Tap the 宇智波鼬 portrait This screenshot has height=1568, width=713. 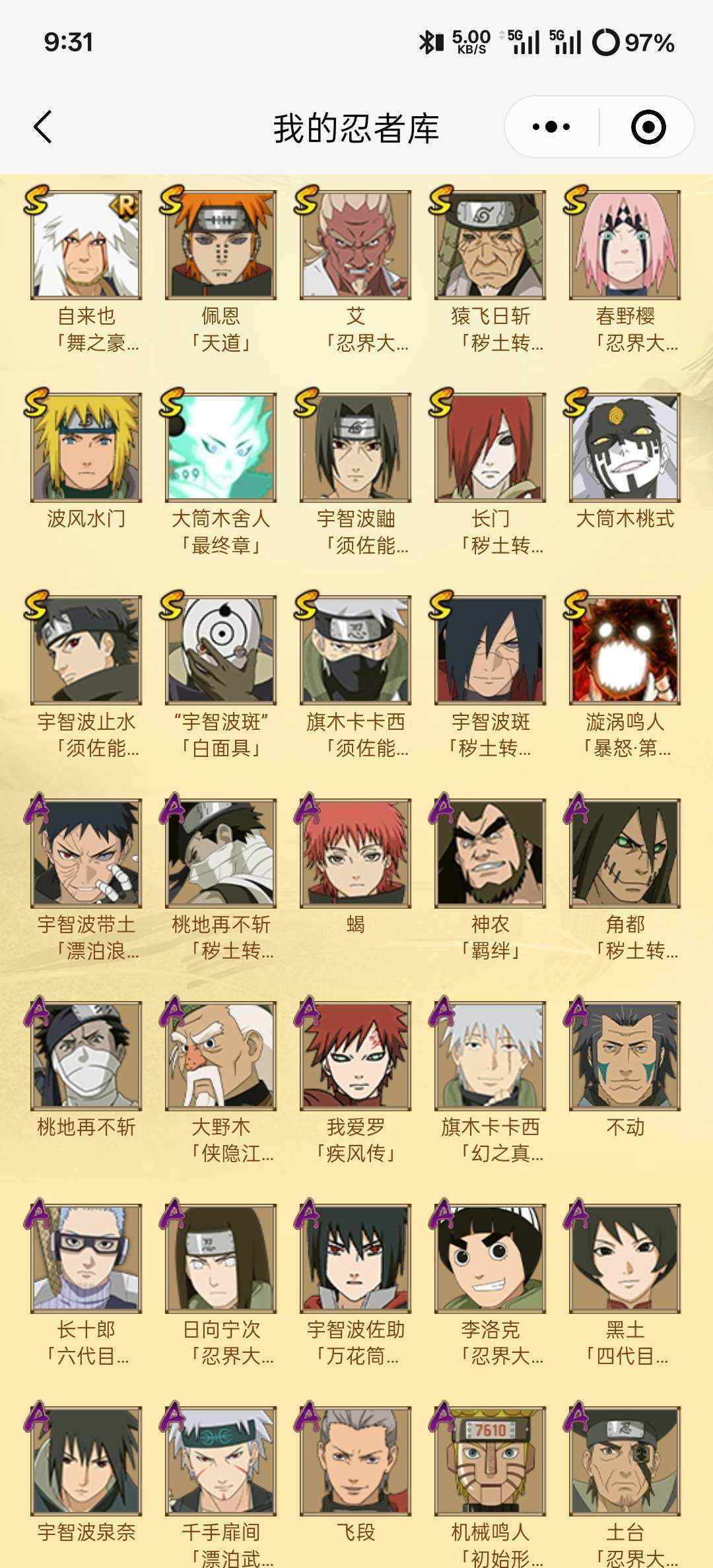[356, 447]
